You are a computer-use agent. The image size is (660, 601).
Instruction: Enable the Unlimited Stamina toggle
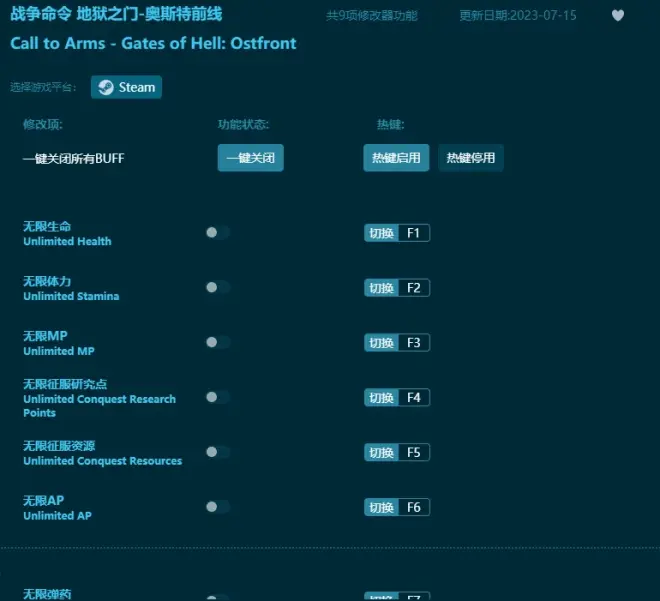217,288
